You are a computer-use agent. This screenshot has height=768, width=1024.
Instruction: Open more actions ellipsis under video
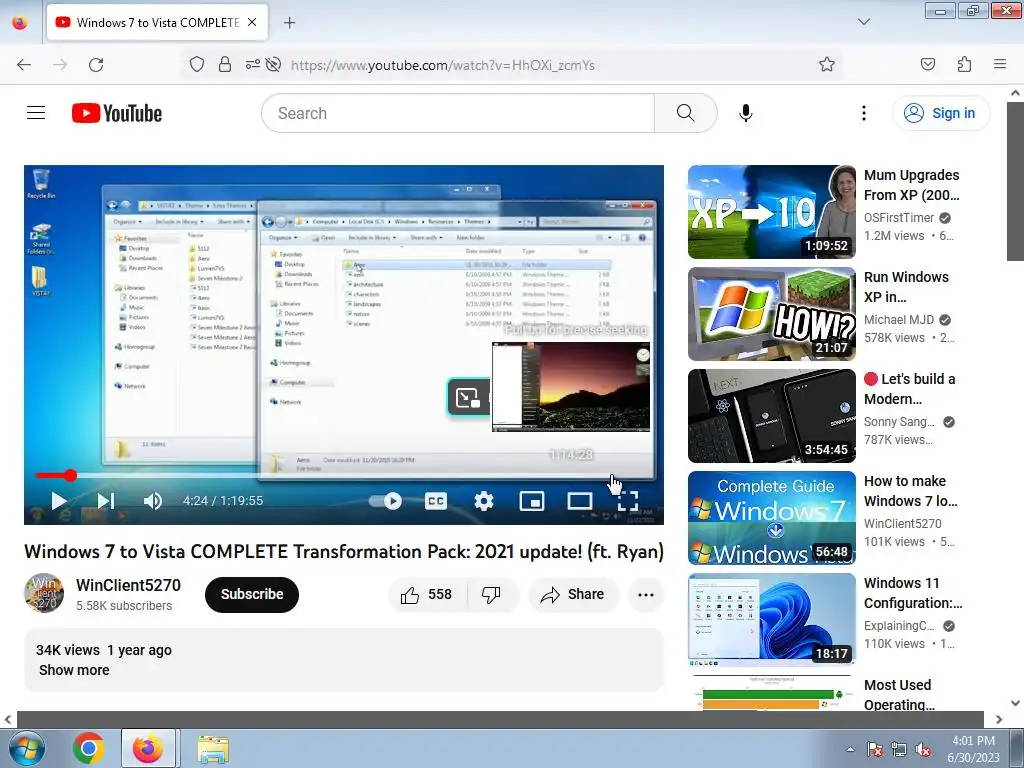[x=646, y=594]
